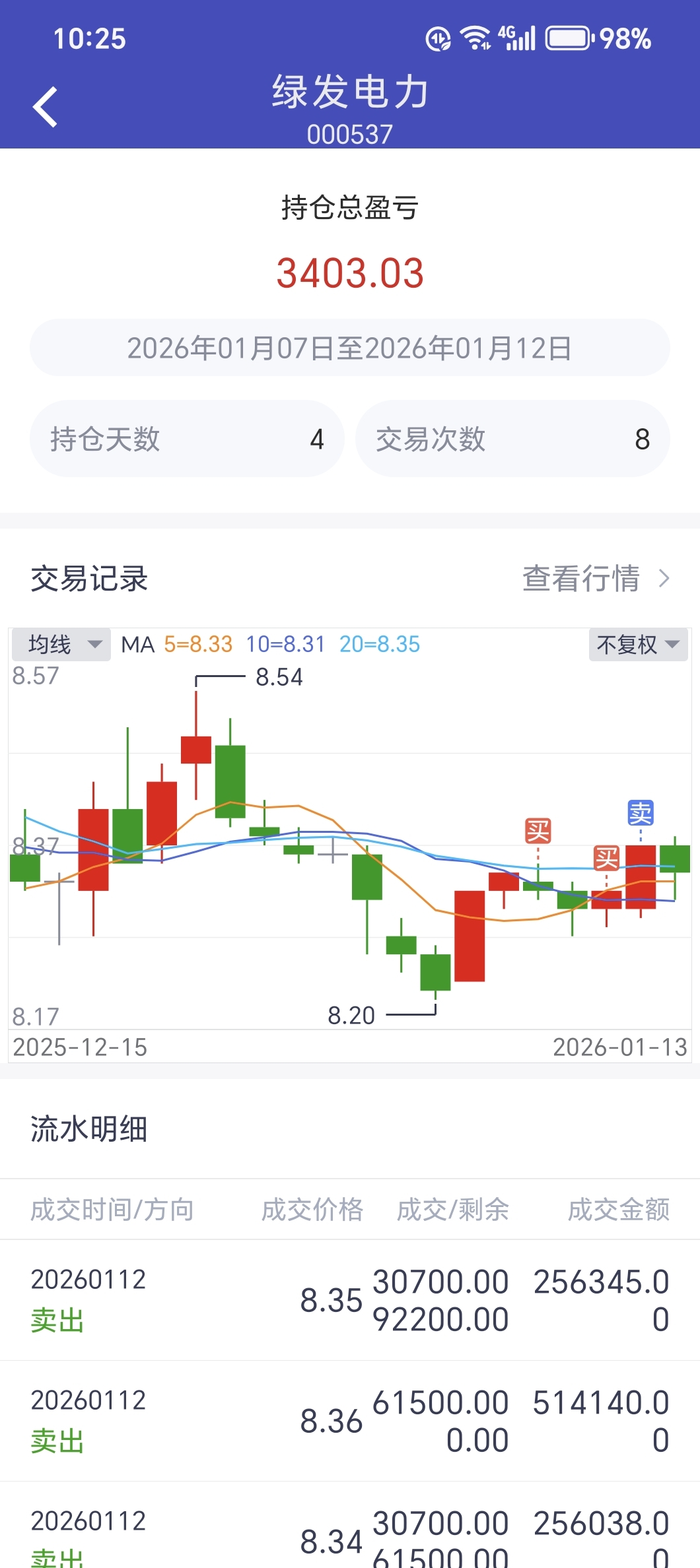Tap the MA 5=8.33 orange legend
The width and height of the screenshot is (700, 1568).
tap(198, 644)
